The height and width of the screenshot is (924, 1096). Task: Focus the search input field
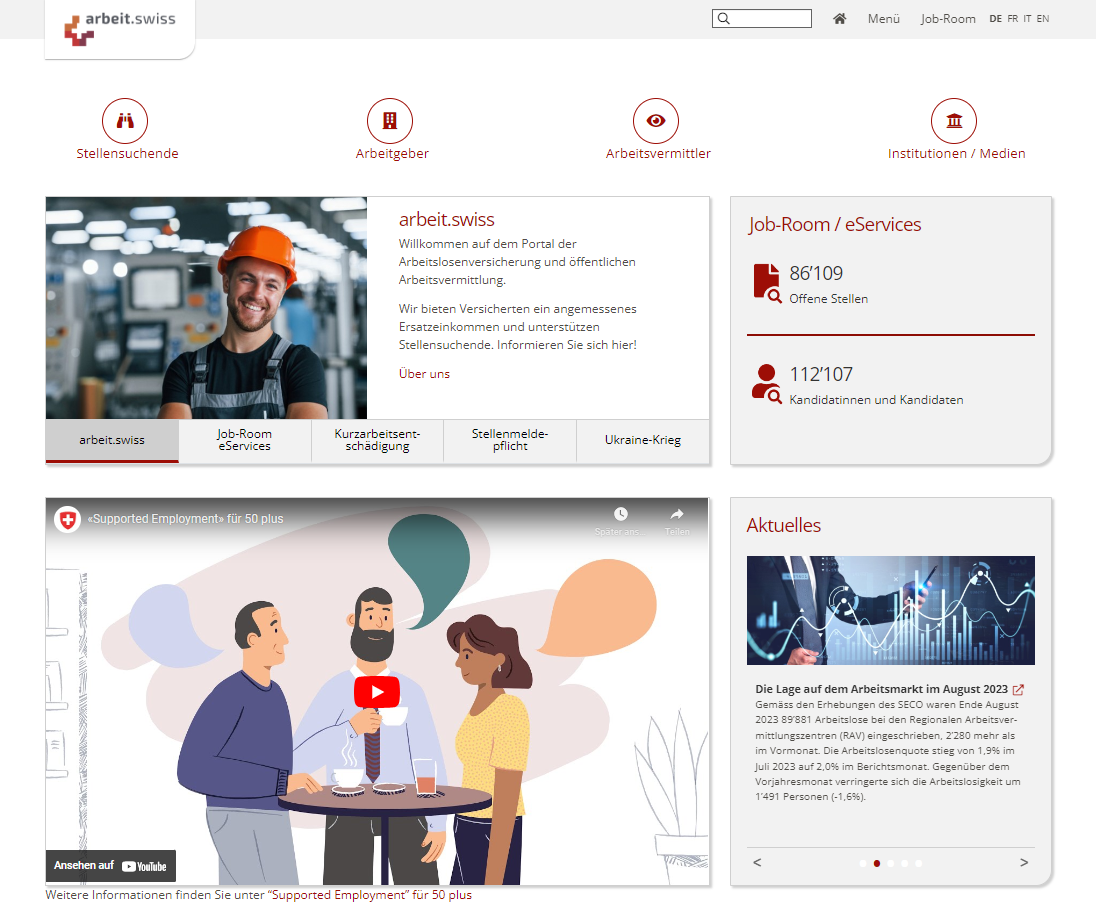coord(762,19)
